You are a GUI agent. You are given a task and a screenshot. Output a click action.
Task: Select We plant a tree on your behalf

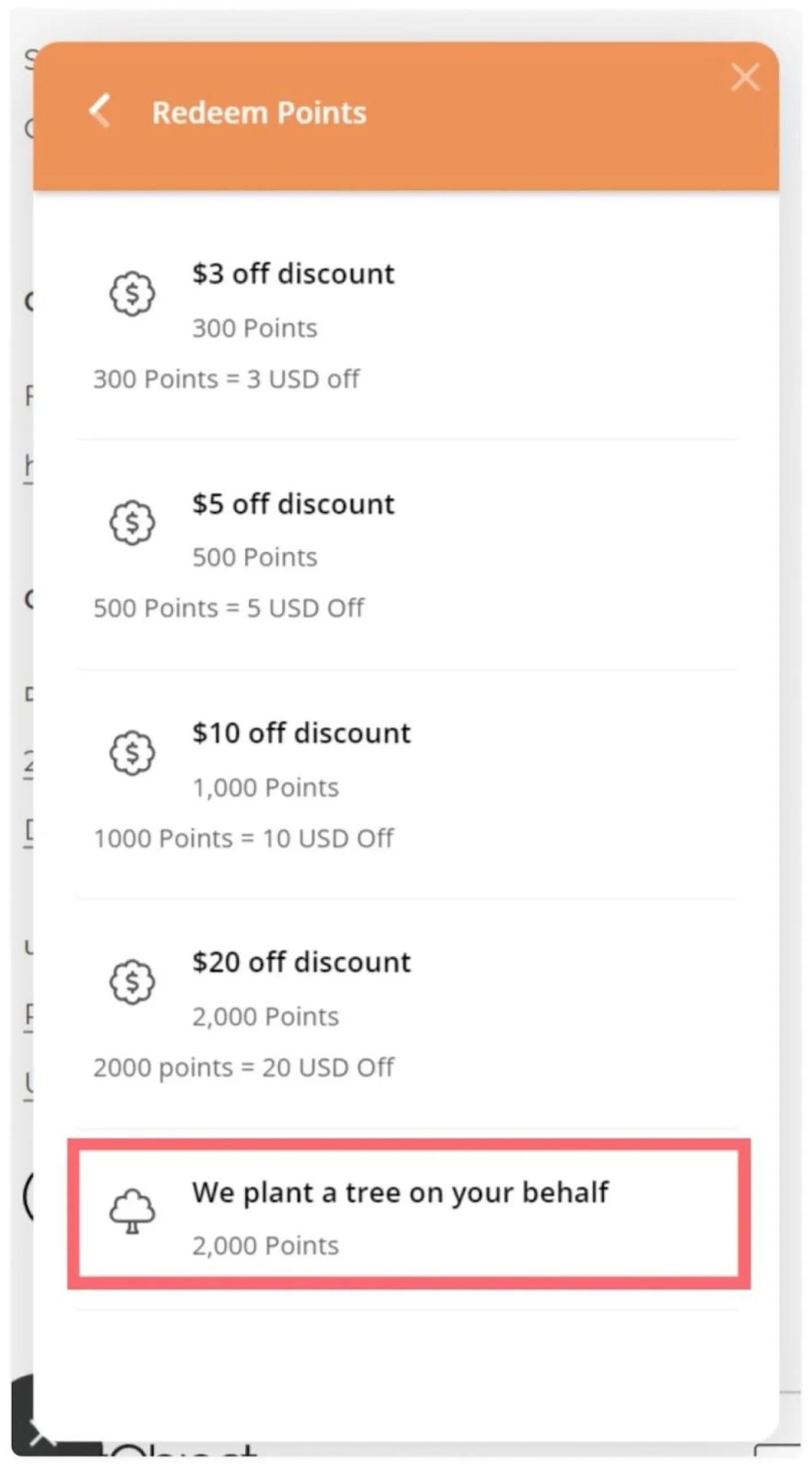pos(400,1192)
